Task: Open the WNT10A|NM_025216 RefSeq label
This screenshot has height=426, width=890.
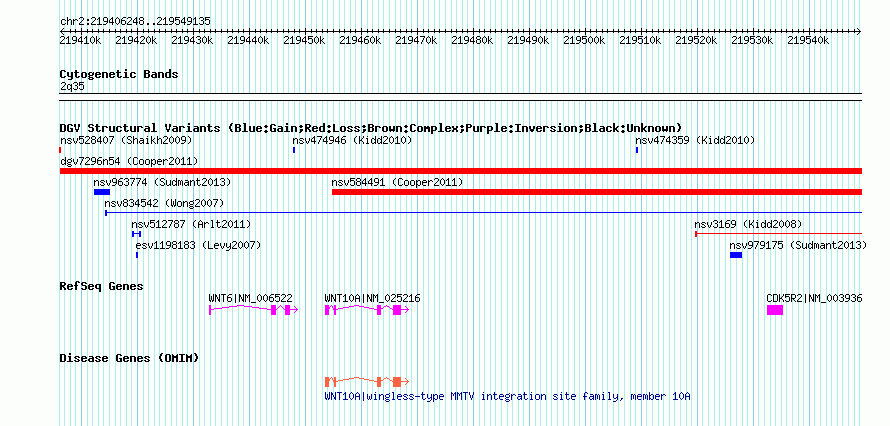Action: 372,298
